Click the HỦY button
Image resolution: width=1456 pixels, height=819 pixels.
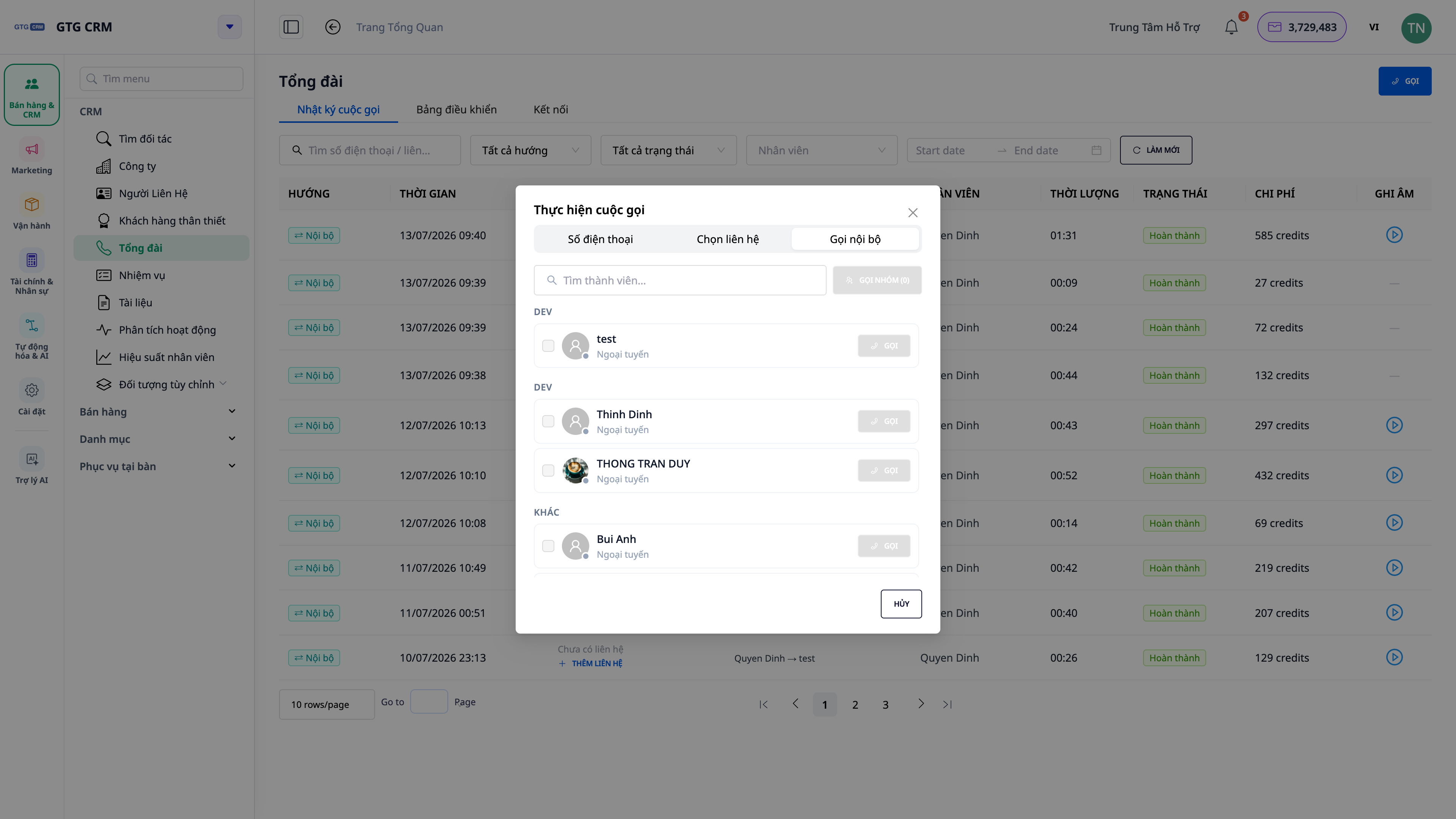[901, 604]
